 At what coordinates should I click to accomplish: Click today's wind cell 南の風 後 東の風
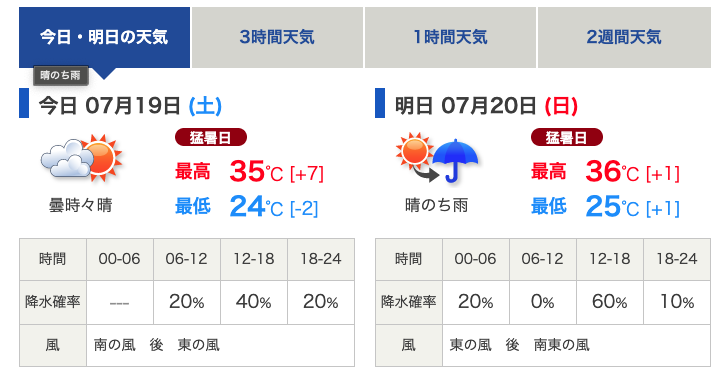(221, 345)
